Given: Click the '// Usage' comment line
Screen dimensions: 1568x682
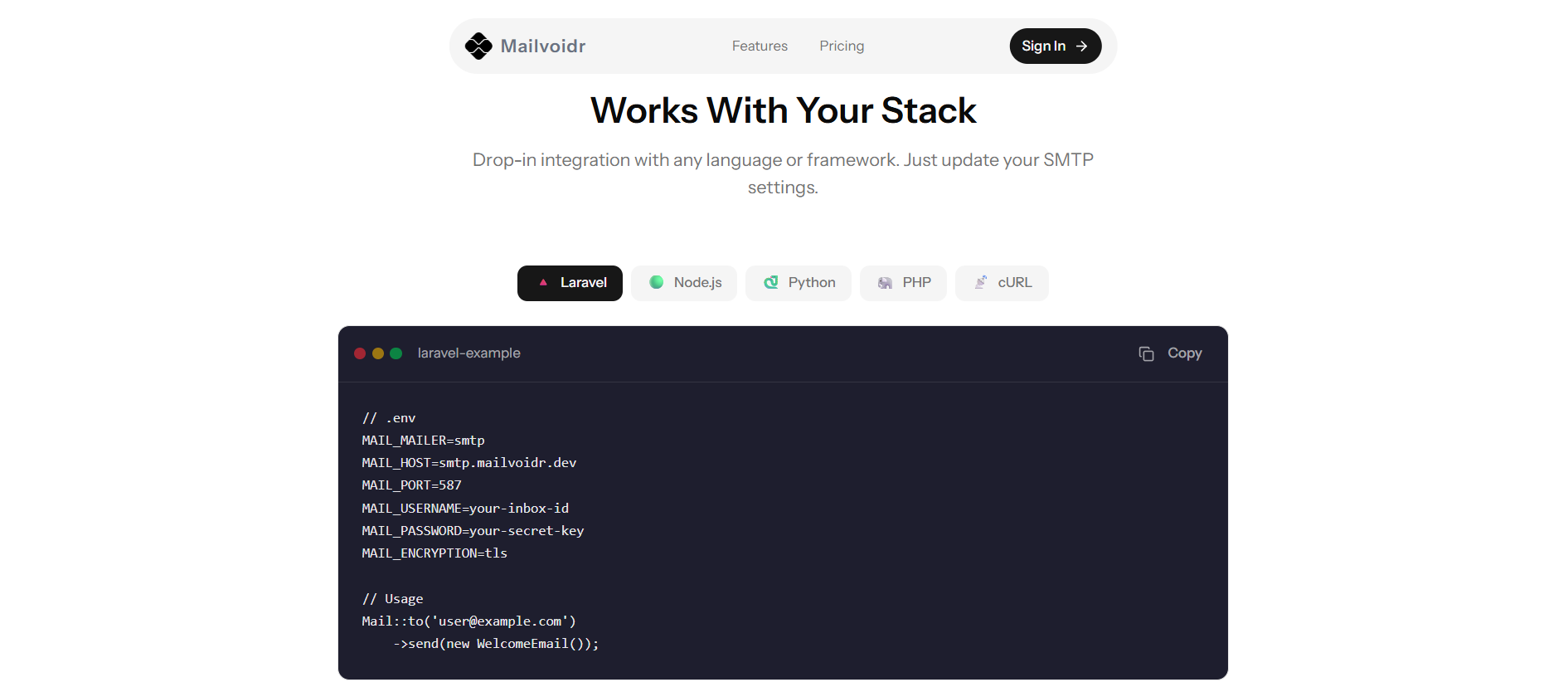Looking at the screenshot, I should 392,599.
